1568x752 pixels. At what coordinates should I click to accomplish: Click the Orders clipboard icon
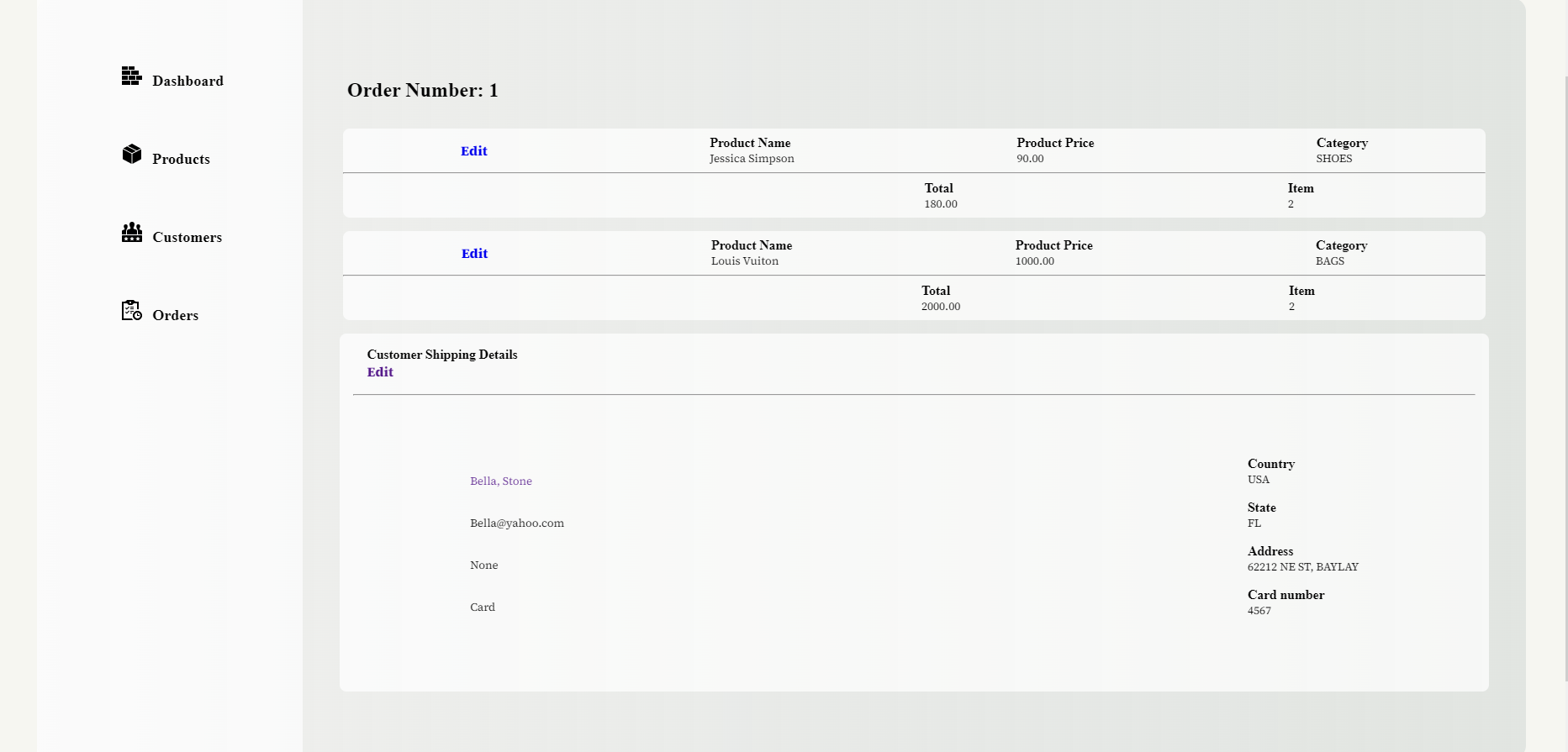click(131, 310)
